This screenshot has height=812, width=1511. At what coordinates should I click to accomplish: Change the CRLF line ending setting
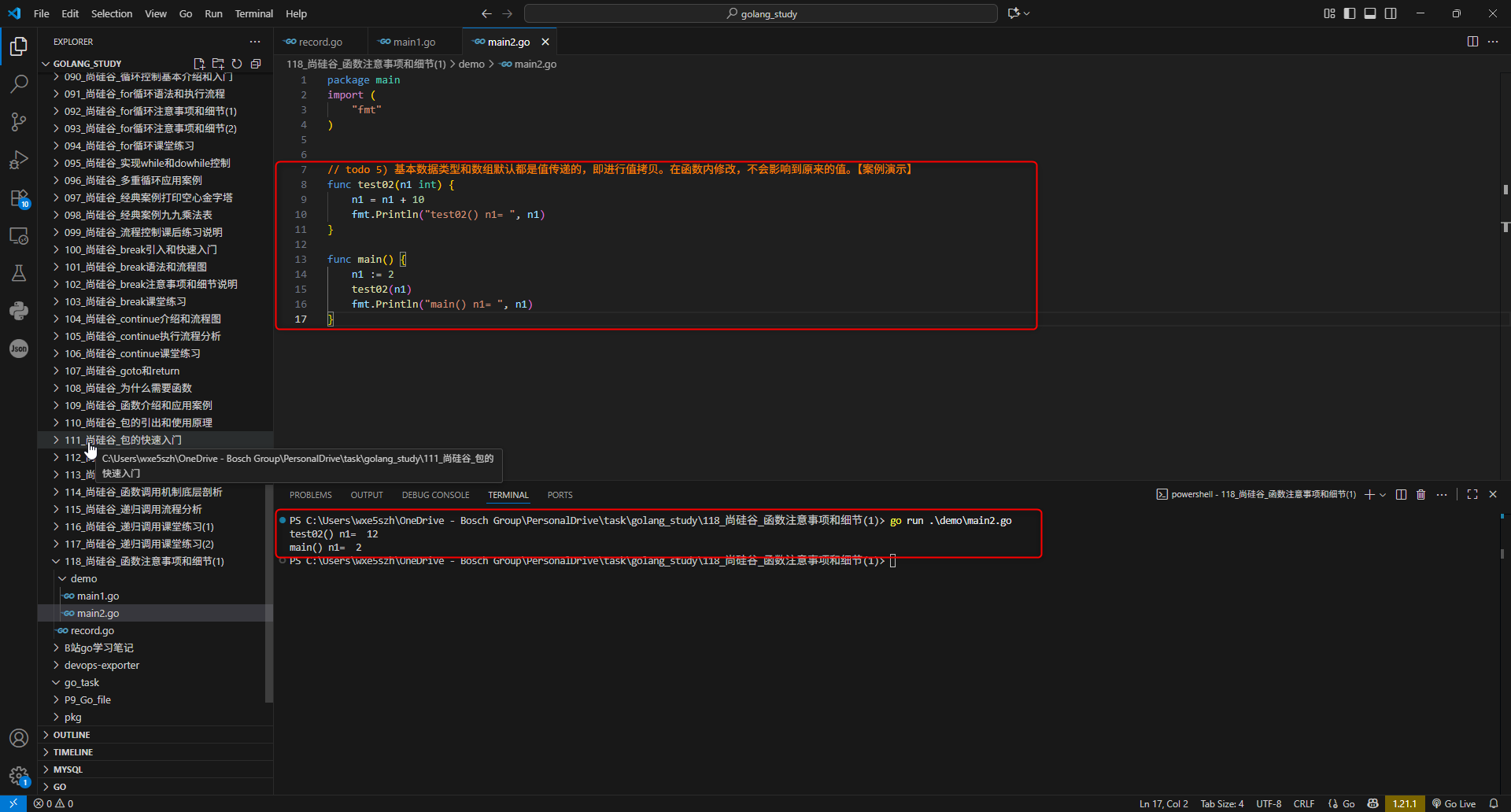click(x=1304, y=804)
